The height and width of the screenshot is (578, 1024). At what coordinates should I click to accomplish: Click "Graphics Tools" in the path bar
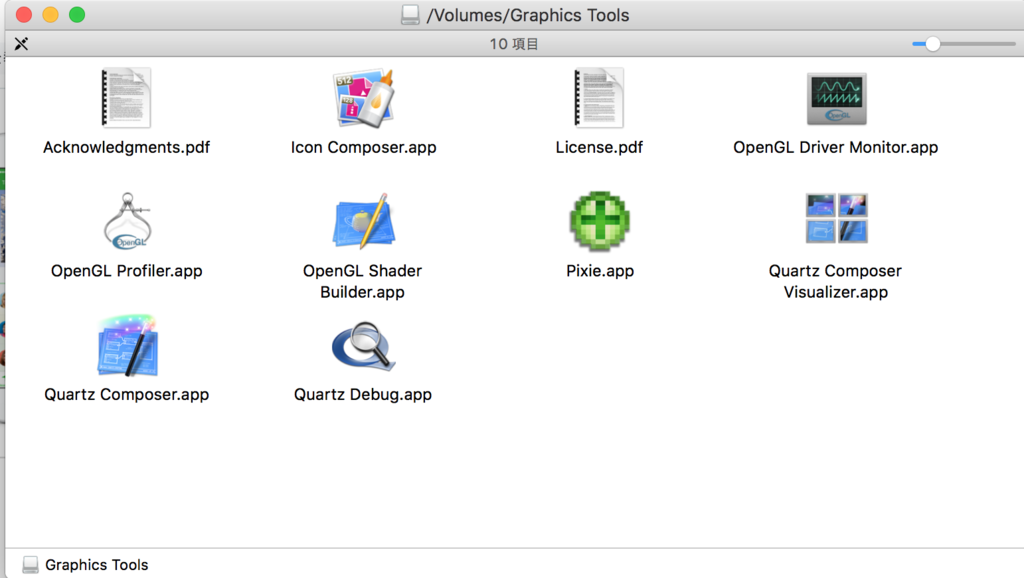(97, 565)
